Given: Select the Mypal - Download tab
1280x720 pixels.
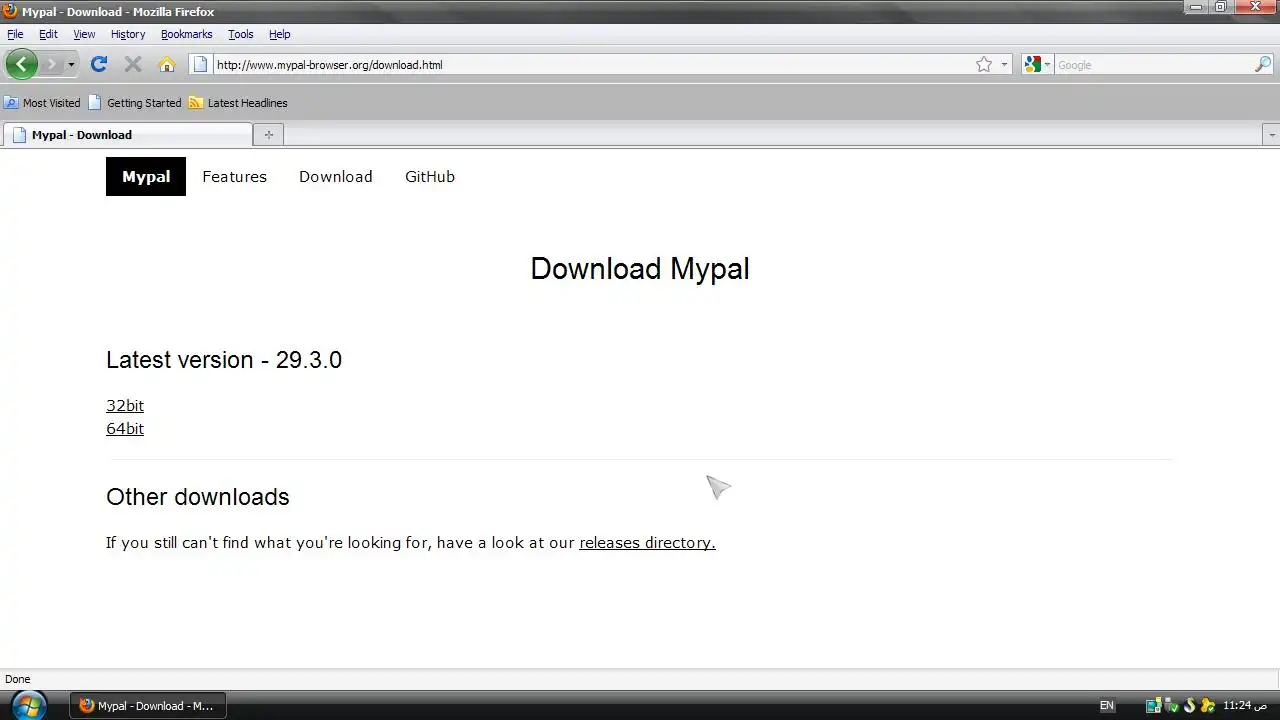Looking at the screenshot, I should pyautogui.click(x=127, y=135).
